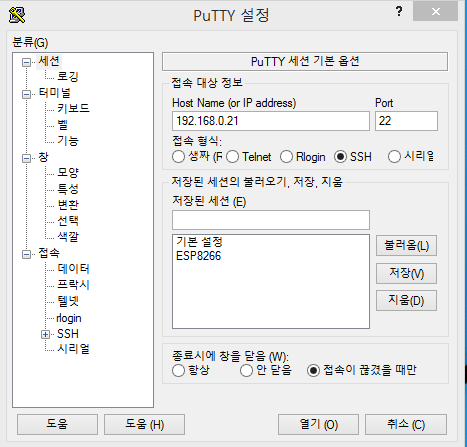
Task: Select 기본 설정 saved session
Action: click(x=199, y=242)
